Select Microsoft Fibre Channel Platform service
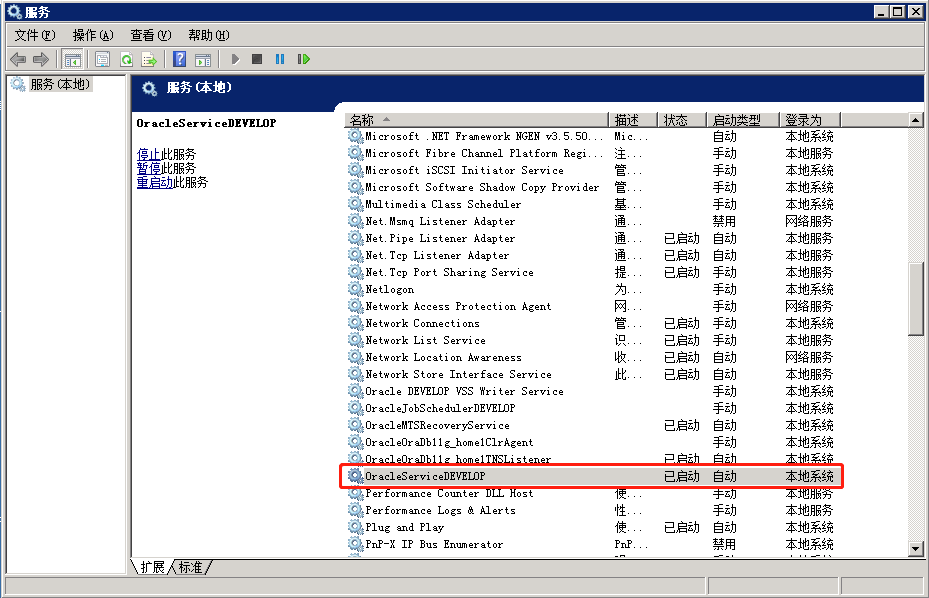This screenshot has width=929, height=598. [484, 154]
